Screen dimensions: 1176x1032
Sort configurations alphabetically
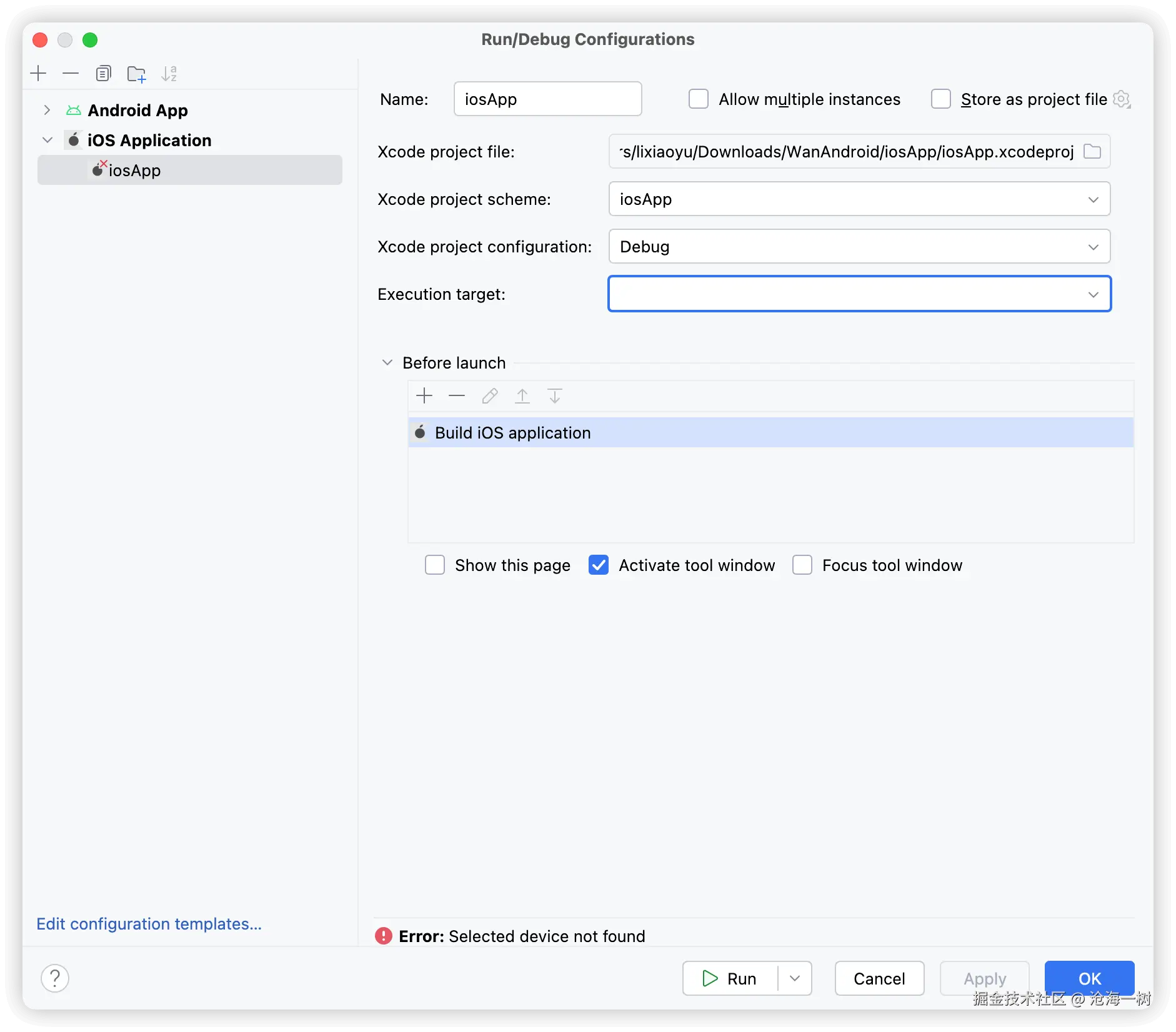click(169, 74)
